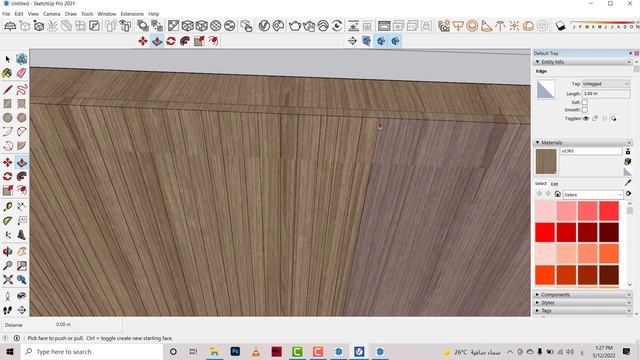Select the Offset tool in left toolbar
This screenshot has width=640, height=360.
[21, 190]
